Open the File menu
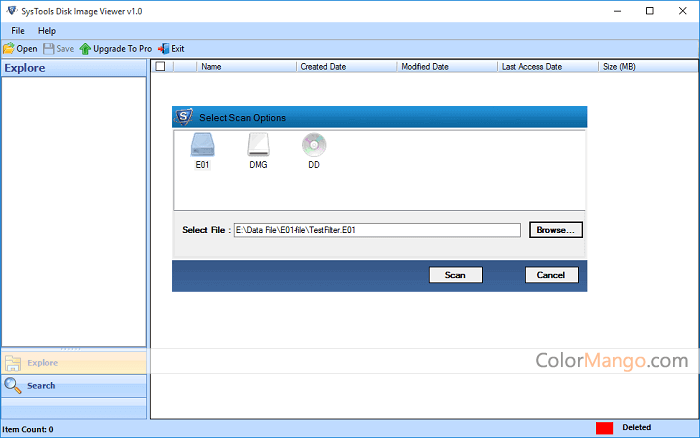The width and height of the screenshot is (700, 438). tap(18, 31)
